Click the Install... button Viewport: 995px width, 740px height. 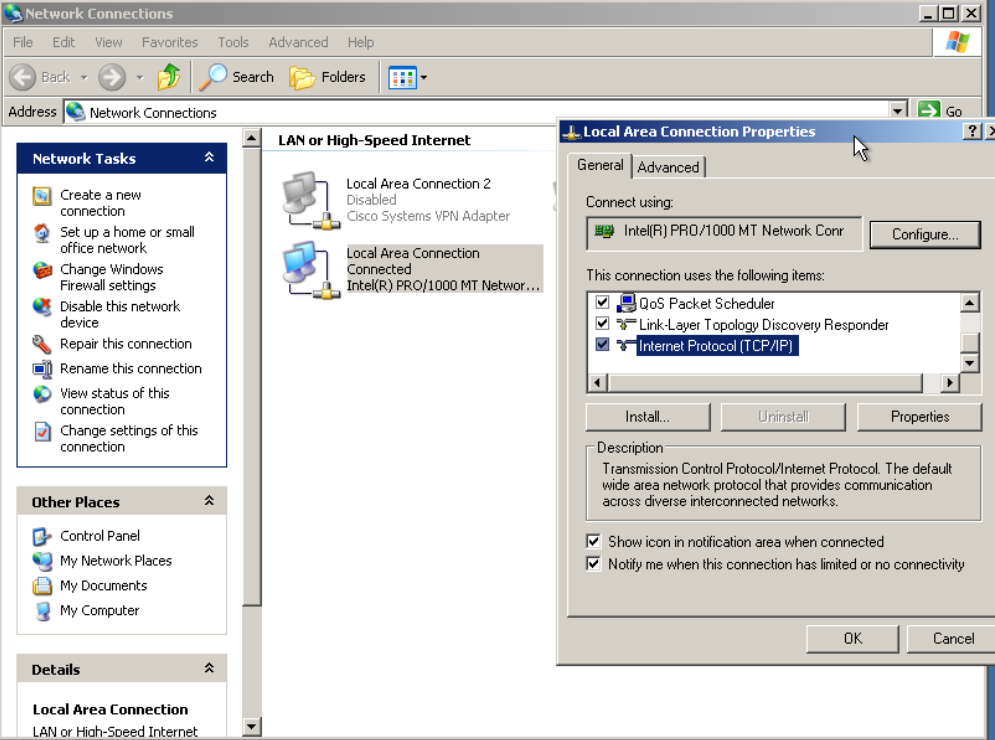648,417
